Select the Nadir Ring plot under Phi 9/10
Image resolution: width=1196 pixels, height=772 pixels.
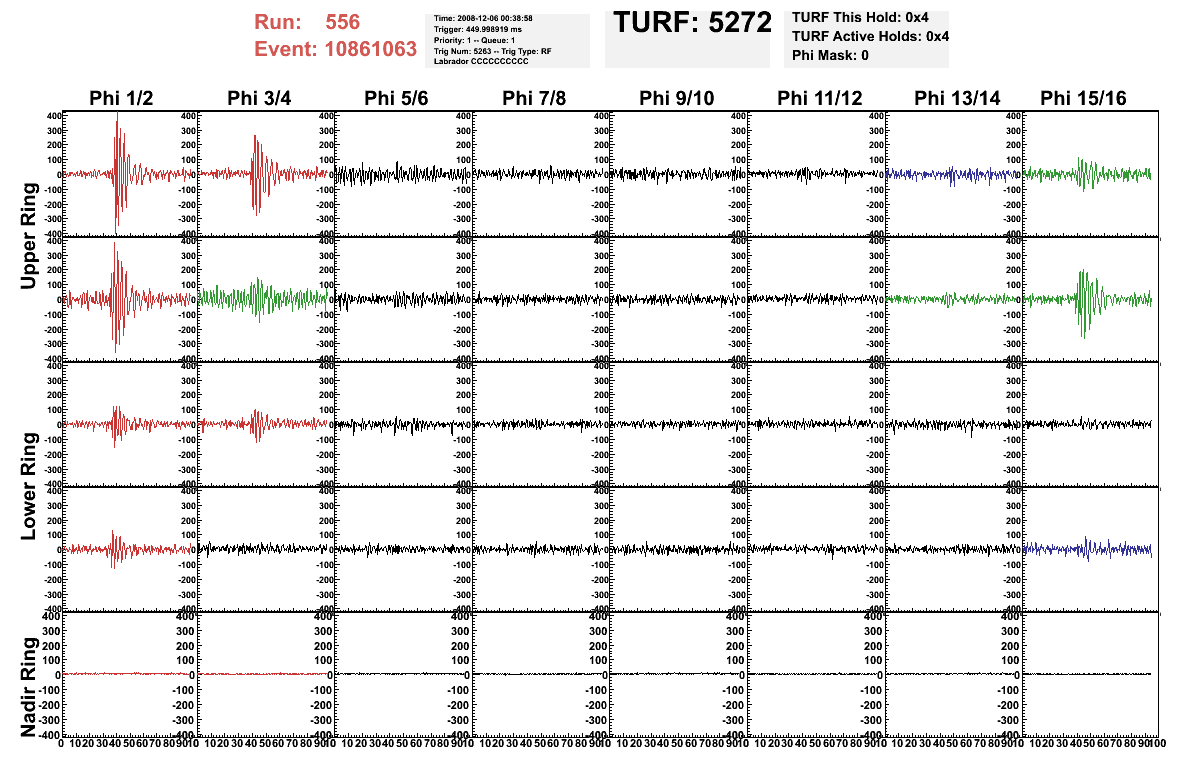[x=679, y=674]
